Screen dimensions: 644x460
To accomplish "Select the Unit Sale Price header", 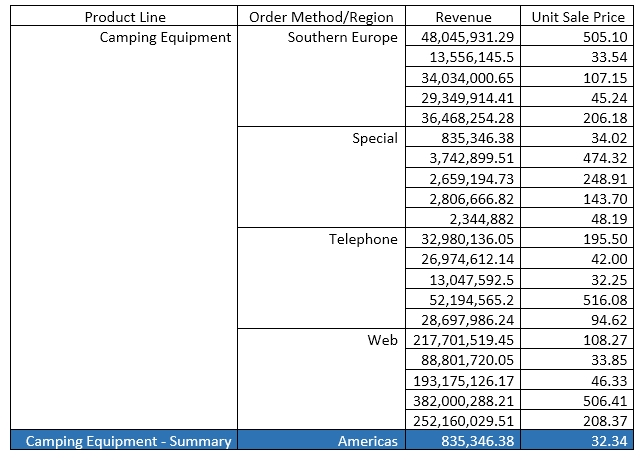I will tap(577, 17).
